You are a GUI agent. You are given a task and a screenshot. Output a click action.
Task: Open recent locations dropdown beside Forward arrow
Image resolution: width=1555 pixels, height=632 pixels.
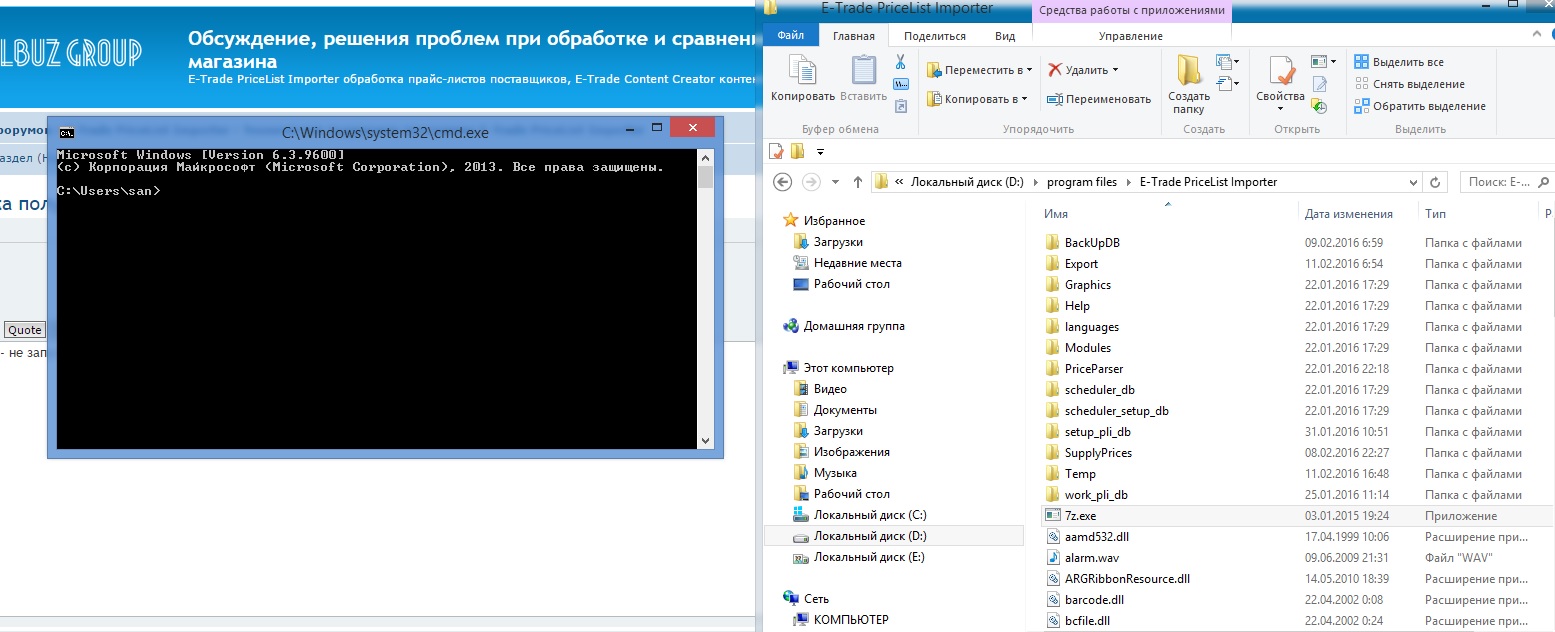coord(834,182)
